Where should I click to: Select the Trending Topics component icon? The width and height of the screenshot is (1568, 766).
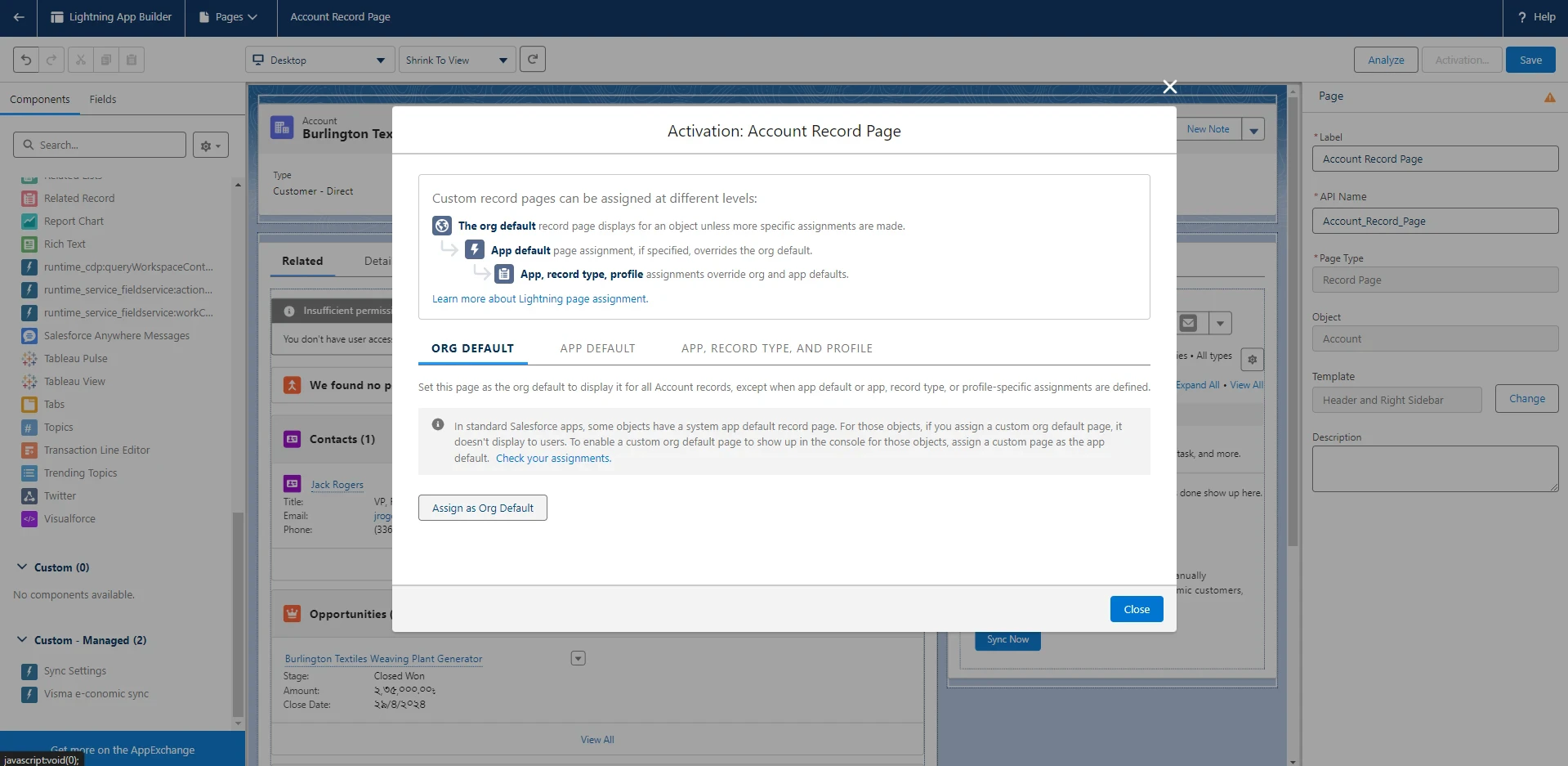point(29,473)
